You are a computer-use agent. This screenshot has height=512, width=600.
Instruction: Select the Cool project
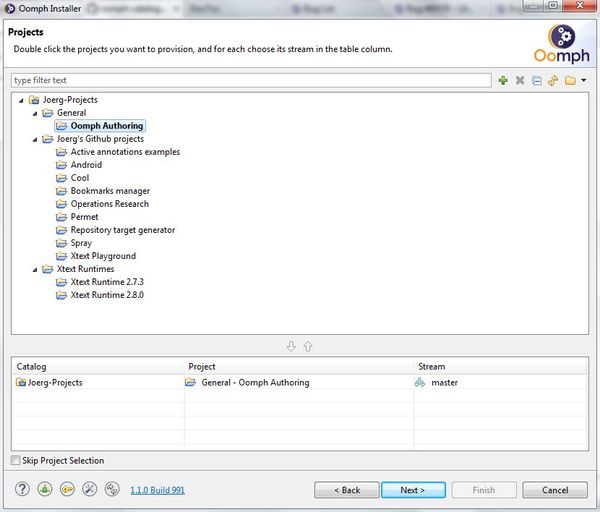click(80, 178)
